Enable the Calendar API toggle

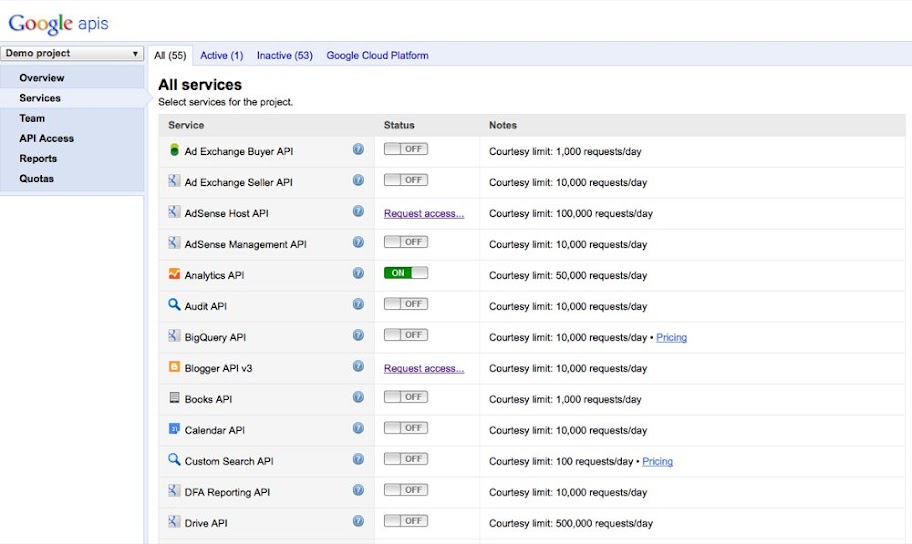pyautogui.click(x=405, y=428)
